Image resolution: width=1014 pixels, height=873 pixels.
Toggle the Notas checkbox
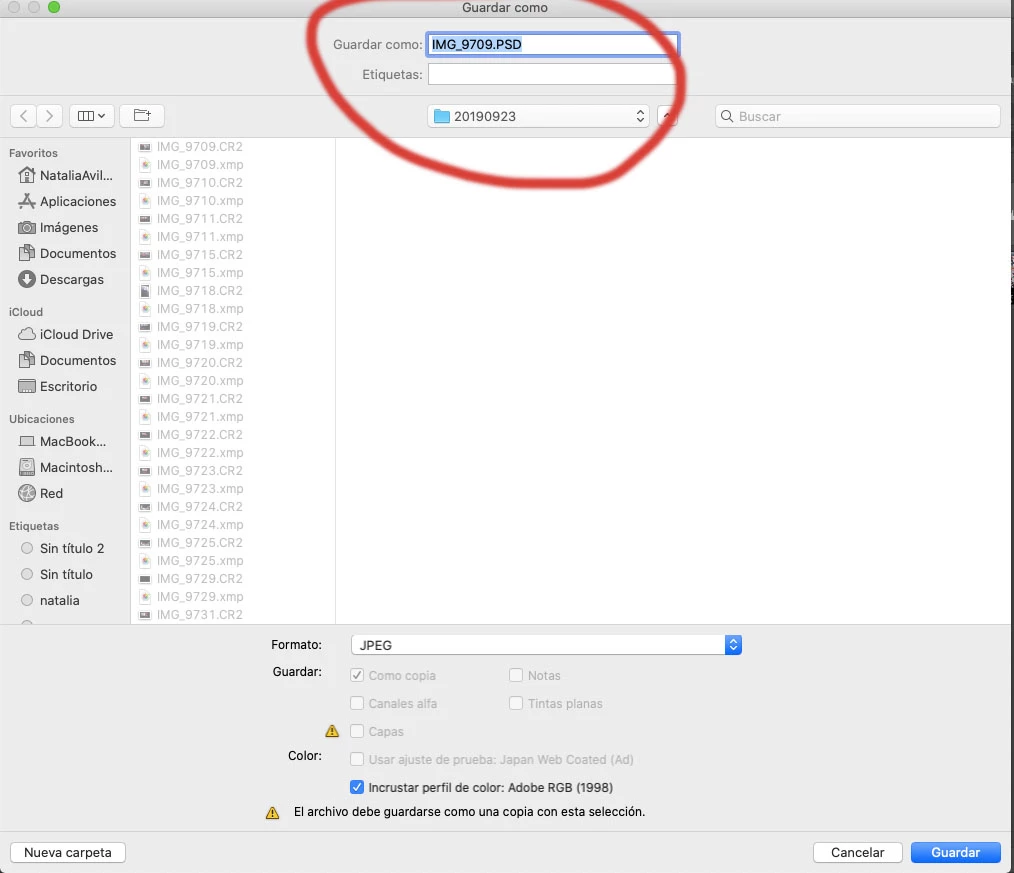pyautogui.click(x=515, y=675)
